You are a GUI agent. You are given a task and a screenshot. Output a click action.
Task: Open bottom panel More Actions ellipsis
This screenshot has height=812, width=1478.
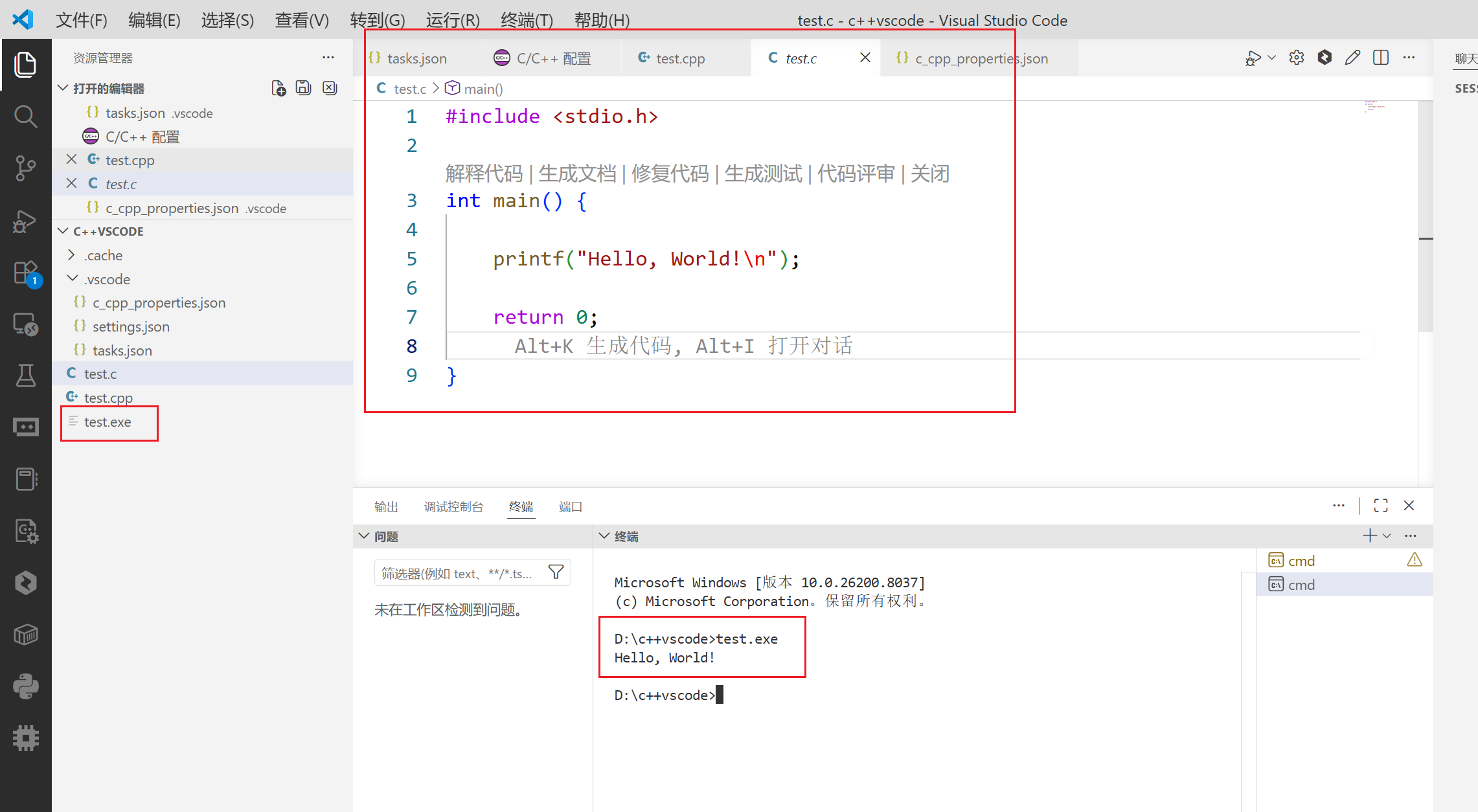click(1339, 506)
